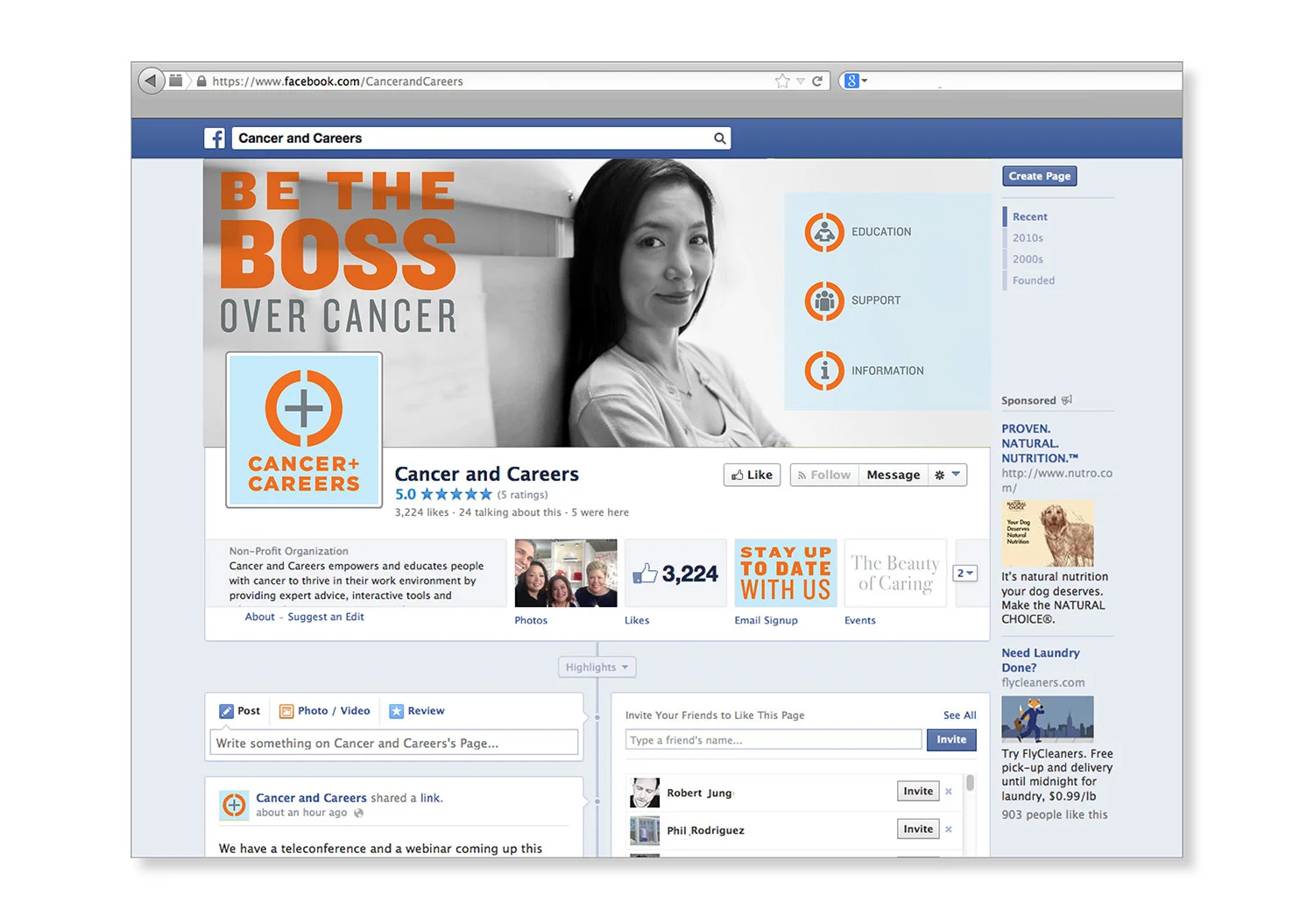Image resolution: width=1314 pixels, height=924 pixels.
Task: Open the Photos thumbnail of group
Action: coord(566,574)
